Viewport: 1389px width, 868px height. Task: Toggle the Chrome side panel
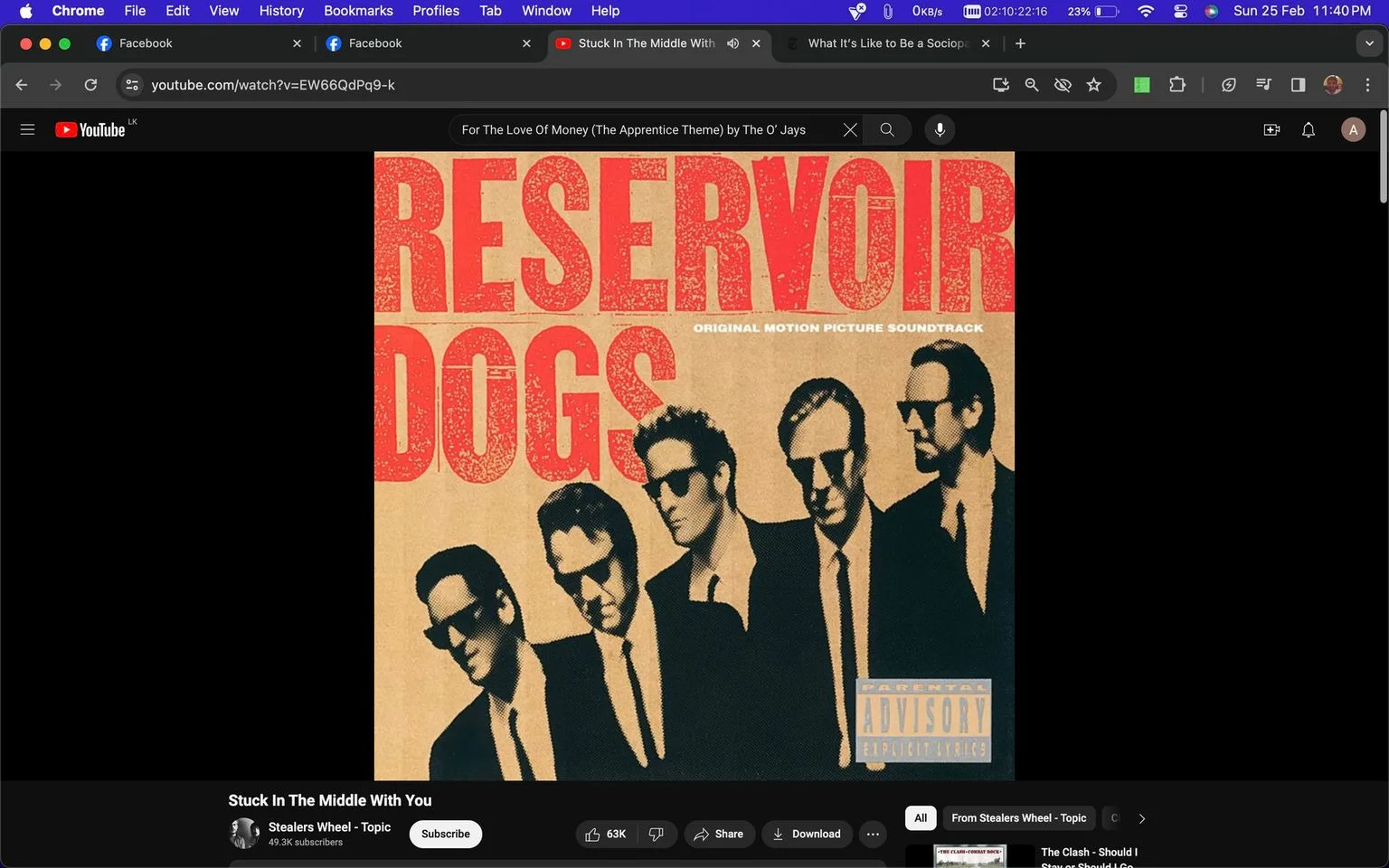(x=1298, y=85)
